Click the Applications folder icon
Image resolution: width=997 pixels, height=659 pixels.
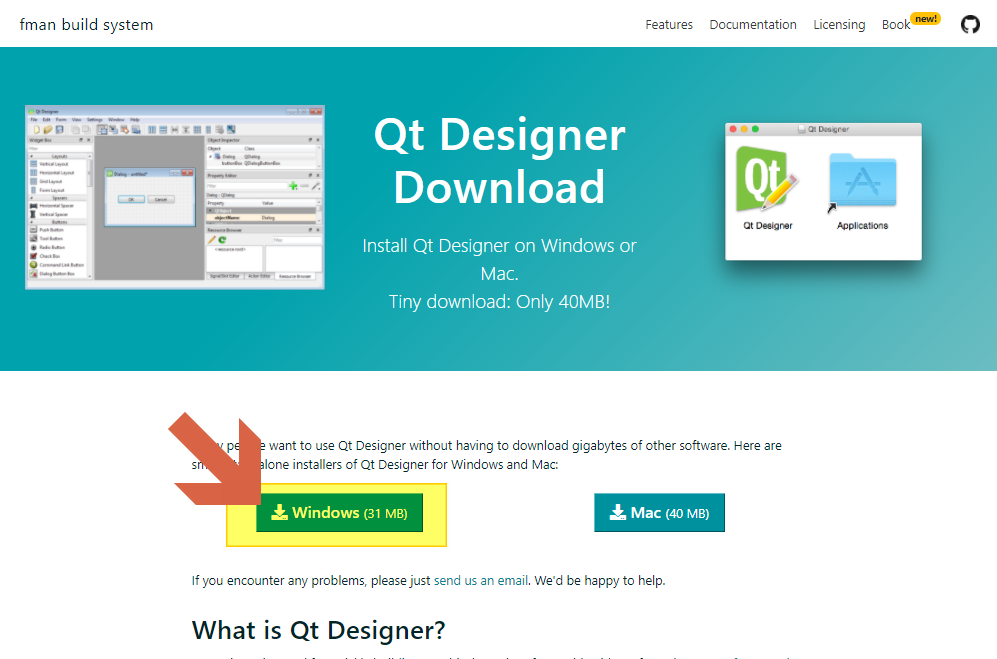coord(863,181)
